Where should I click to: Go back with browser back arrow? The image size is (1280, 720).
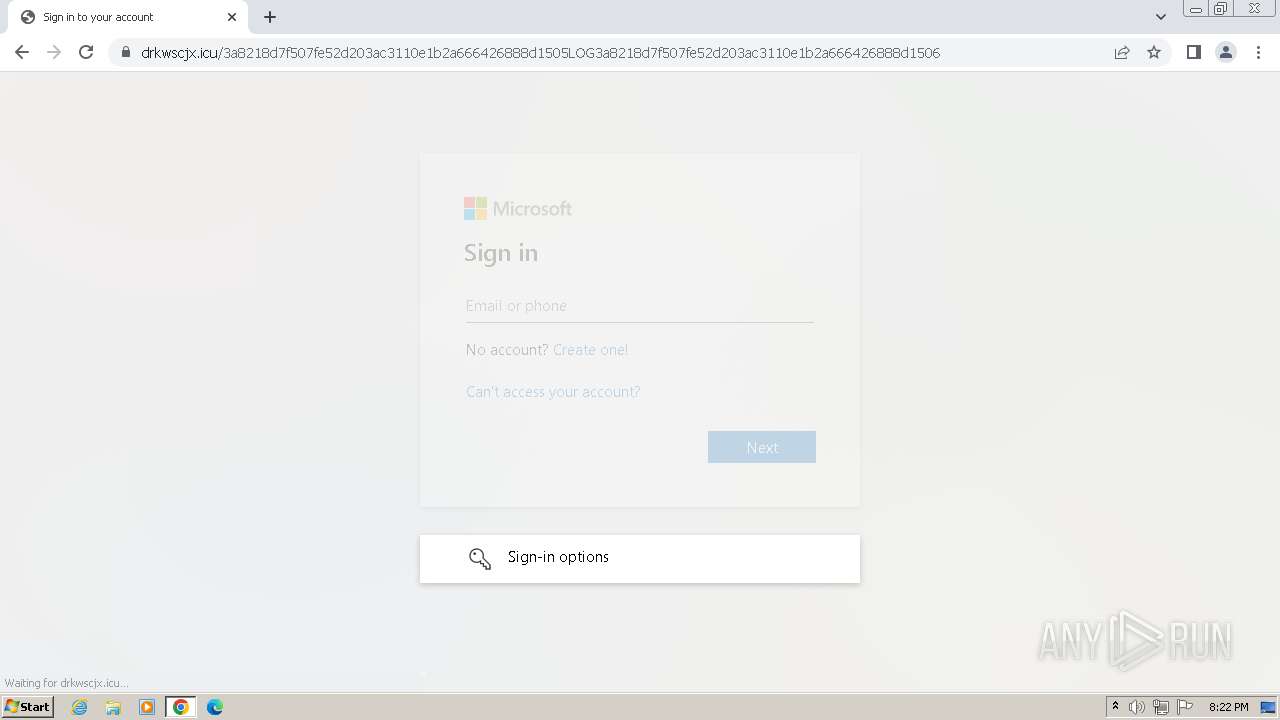(22, 52)
